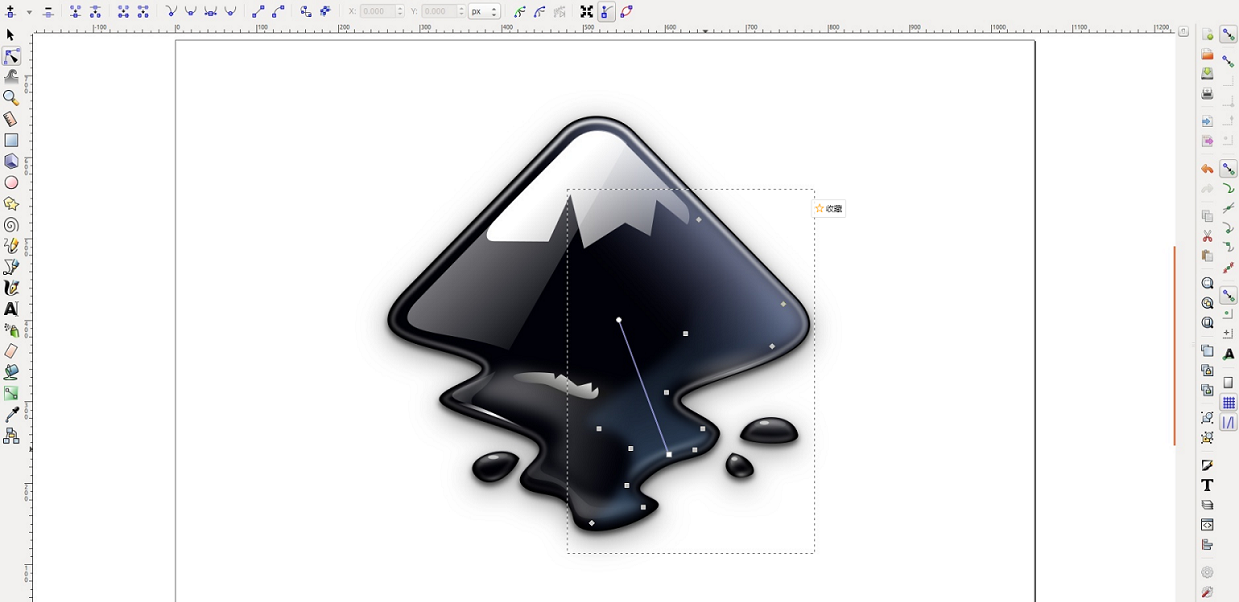
Task: Make selected nodes auto-smooth
Action: click(230, 12)
